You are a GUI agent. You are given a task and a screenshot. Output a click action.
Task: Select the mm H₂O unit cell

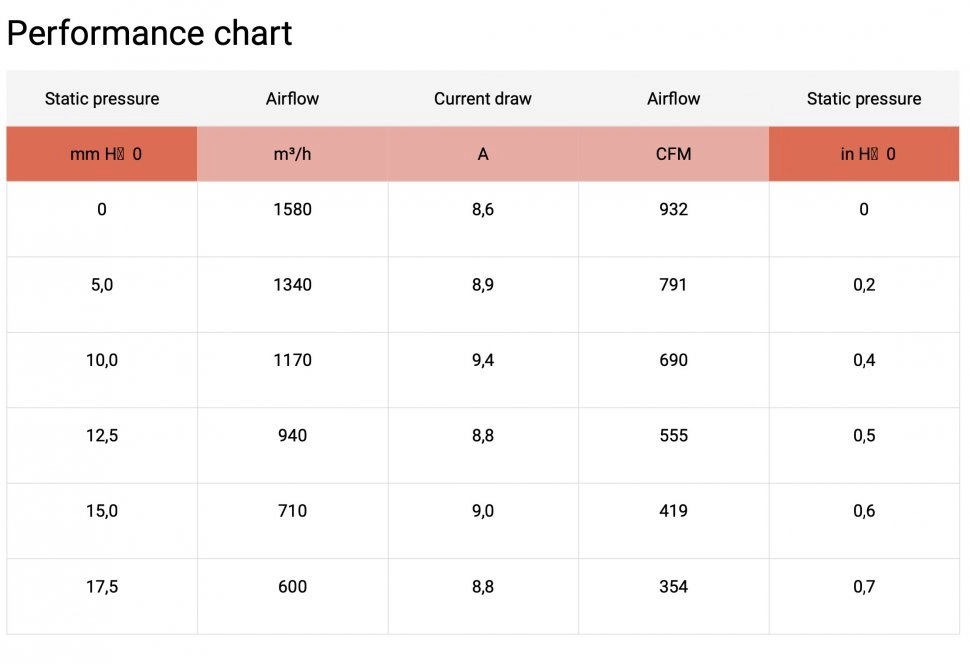102,155
